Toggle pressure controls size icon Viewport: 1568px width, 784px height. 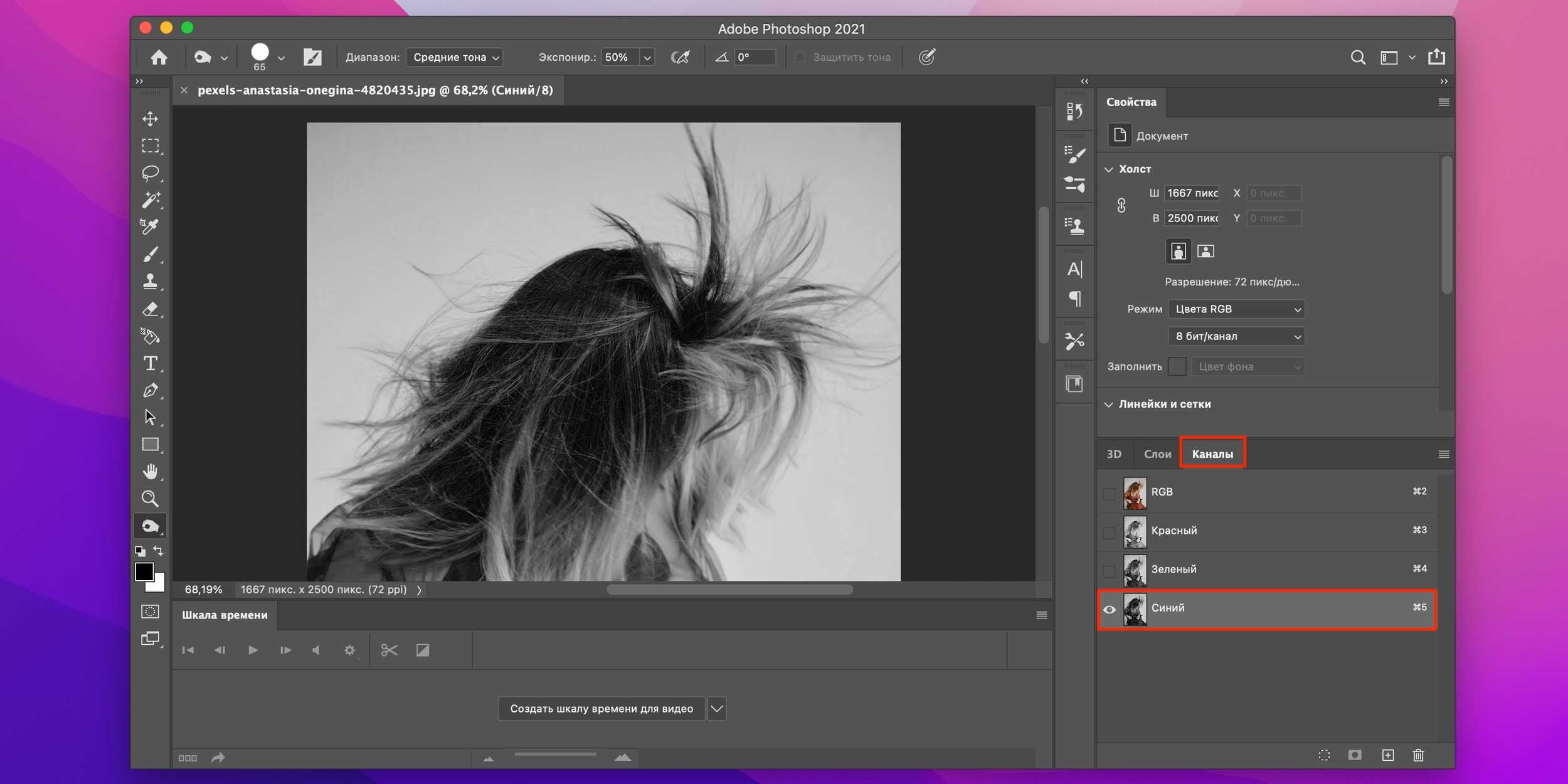pos(927,57)
